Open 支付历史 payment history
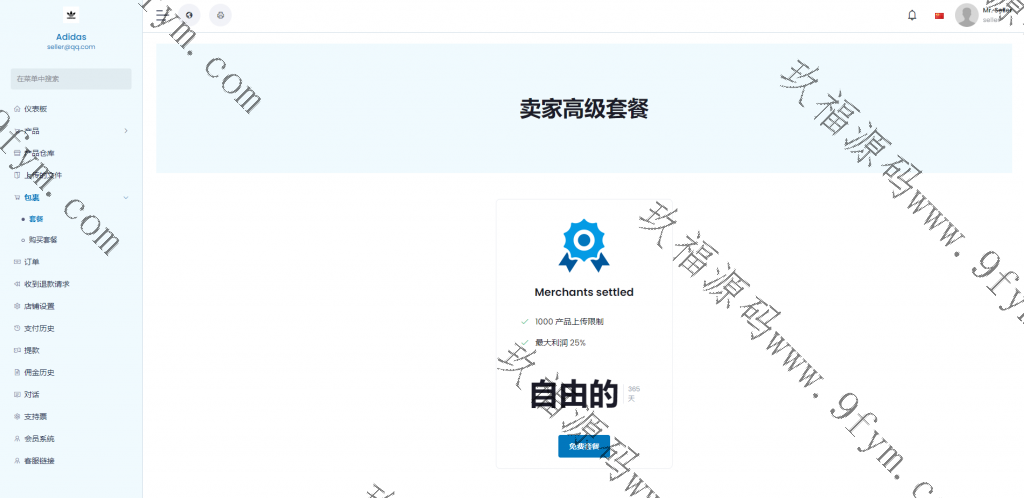 pyautogui.click(x=40, y=328)
